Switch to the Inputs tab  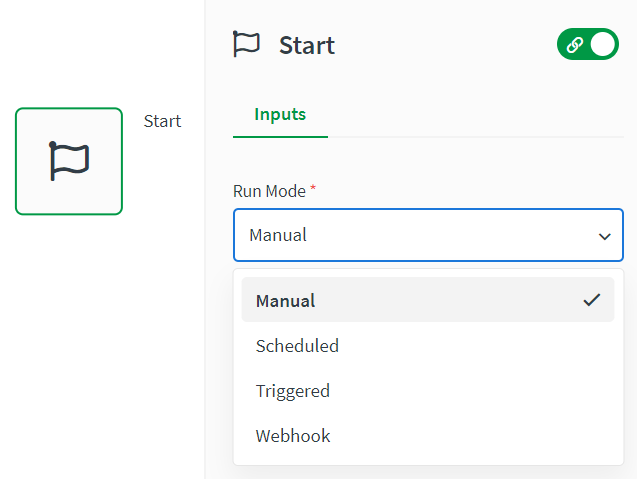click(280, 114)
